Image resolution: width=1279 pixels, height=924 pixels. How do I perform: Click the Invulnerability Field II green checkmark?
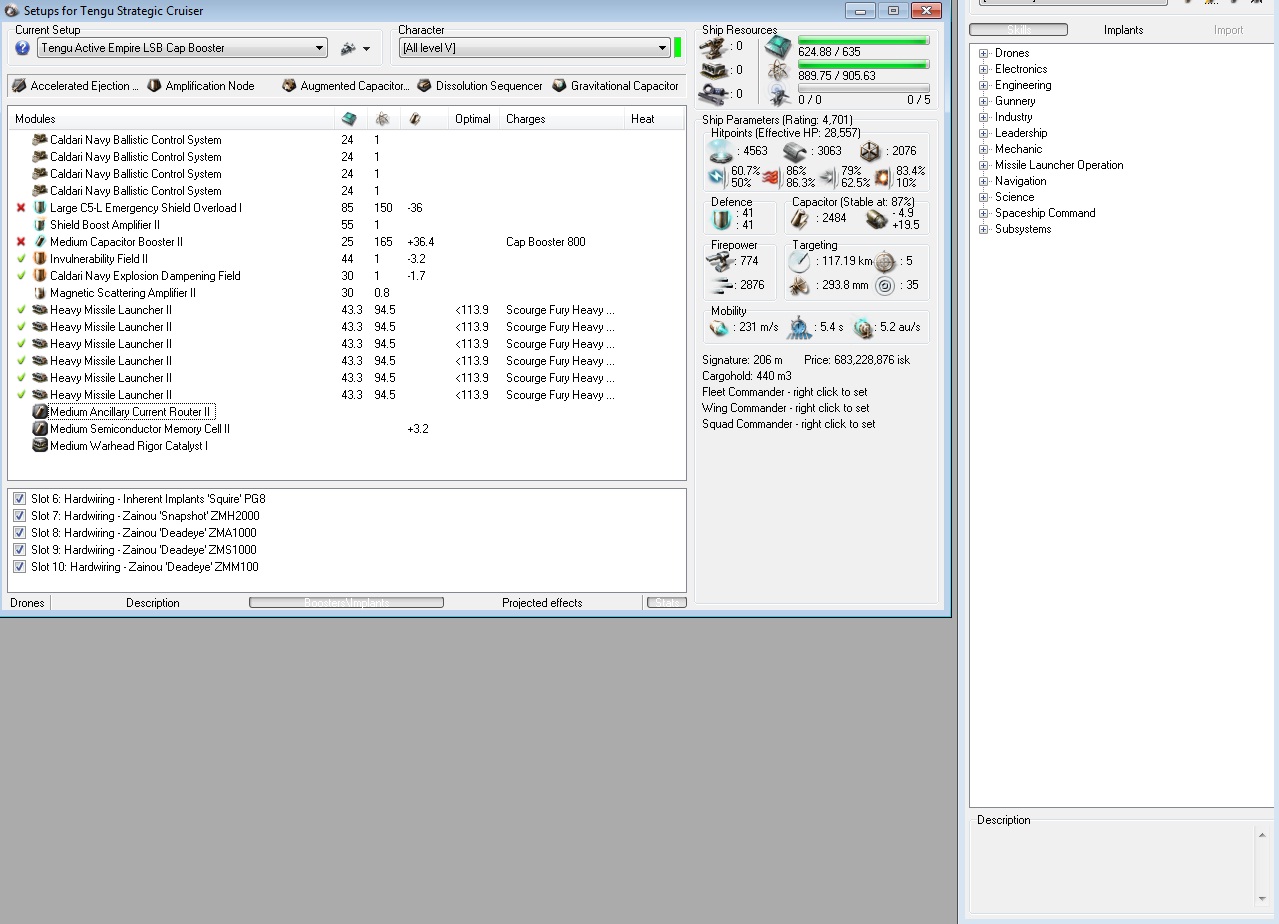click(21, 259)
